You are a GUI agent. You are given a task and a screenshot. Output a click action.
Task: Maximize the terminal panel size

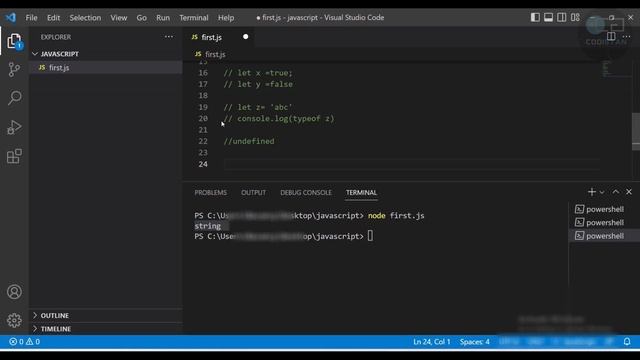616,192
